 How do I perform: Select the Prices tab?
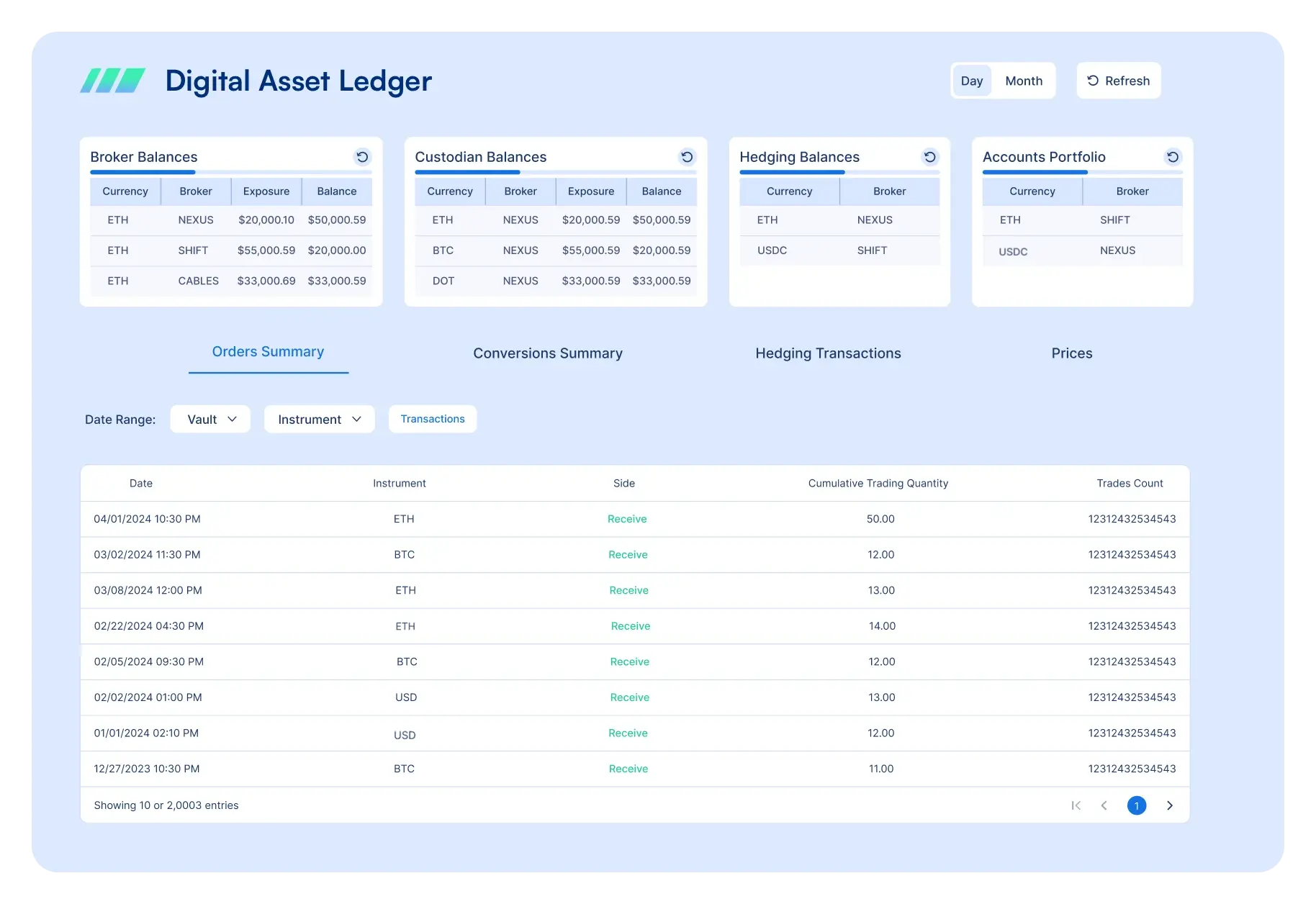coord(1071,353)
